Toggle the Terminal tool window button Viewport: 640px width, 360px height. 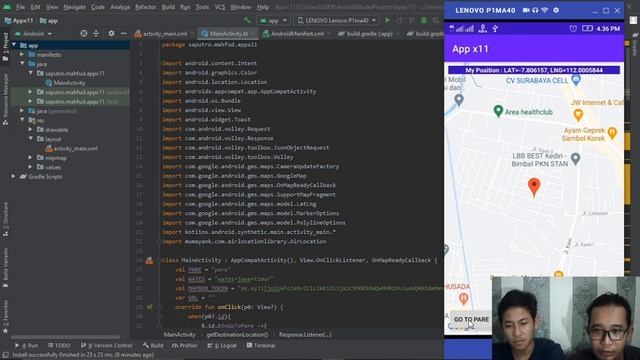coord(260,345)
